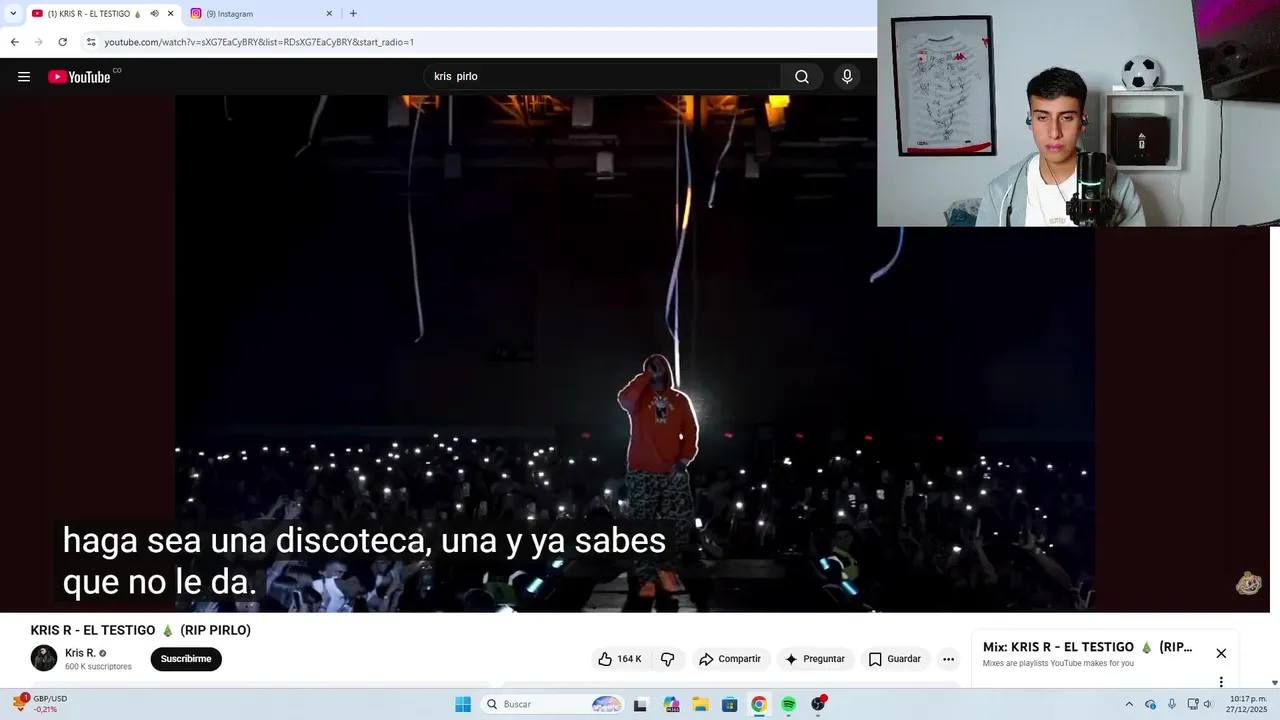Start voice search with the microphone icon
Image resolution: width=1280 pixels, height=720 pixels.
click(847, 77)
